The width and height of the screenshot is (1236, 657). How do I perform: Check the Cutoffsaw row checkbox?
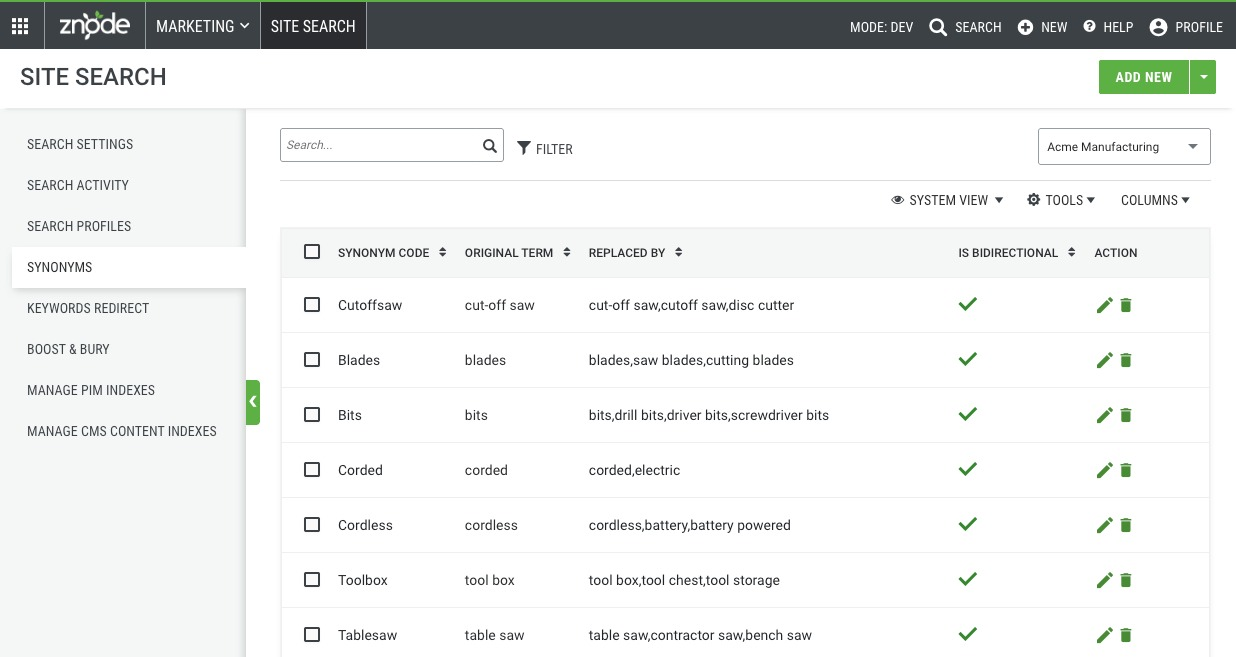pos(312,305)
